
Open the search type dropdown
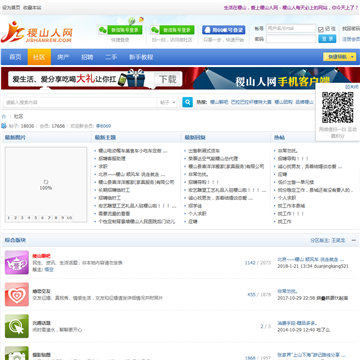(168, 102)
